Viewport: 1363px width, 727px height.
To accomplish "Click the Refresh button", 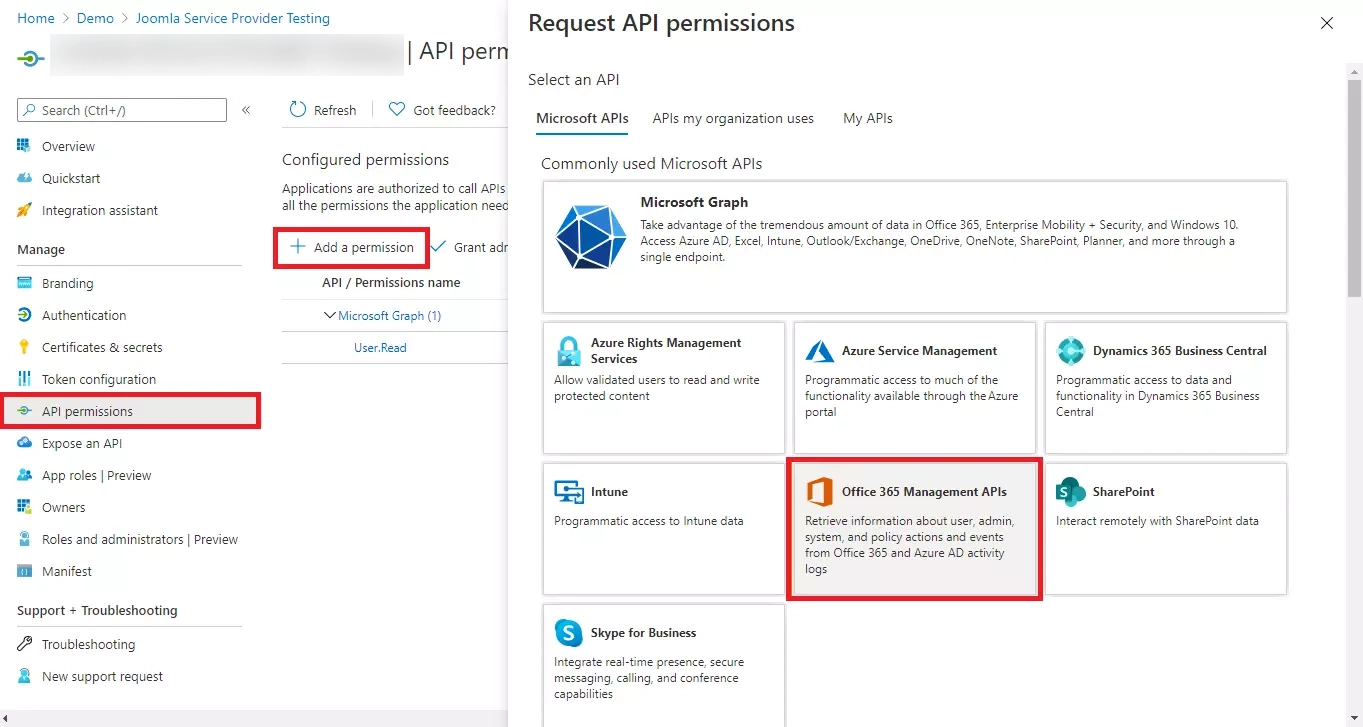I will [x=323, y=110].
